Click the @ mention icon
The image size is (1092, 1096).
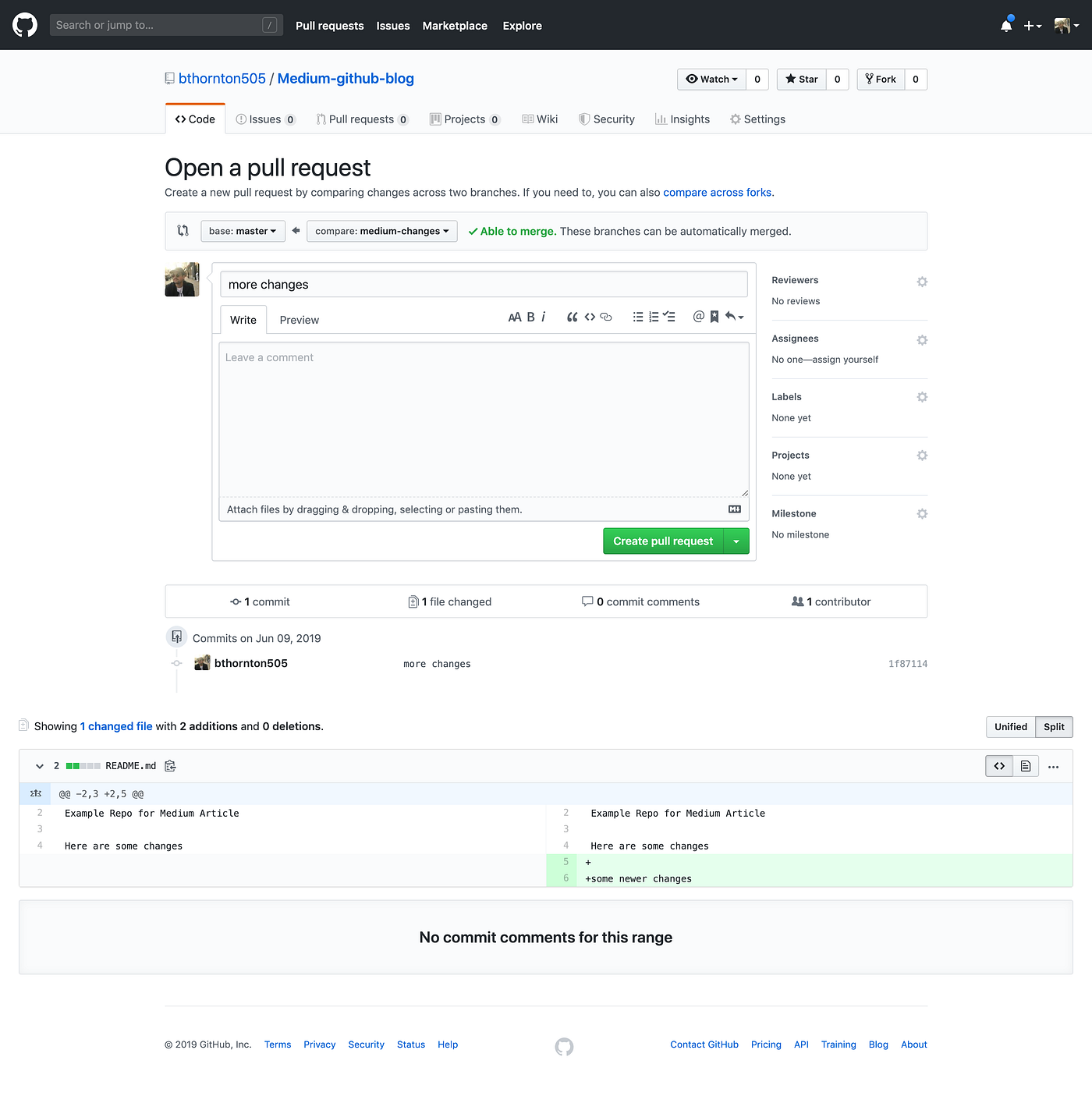(698, 317)
